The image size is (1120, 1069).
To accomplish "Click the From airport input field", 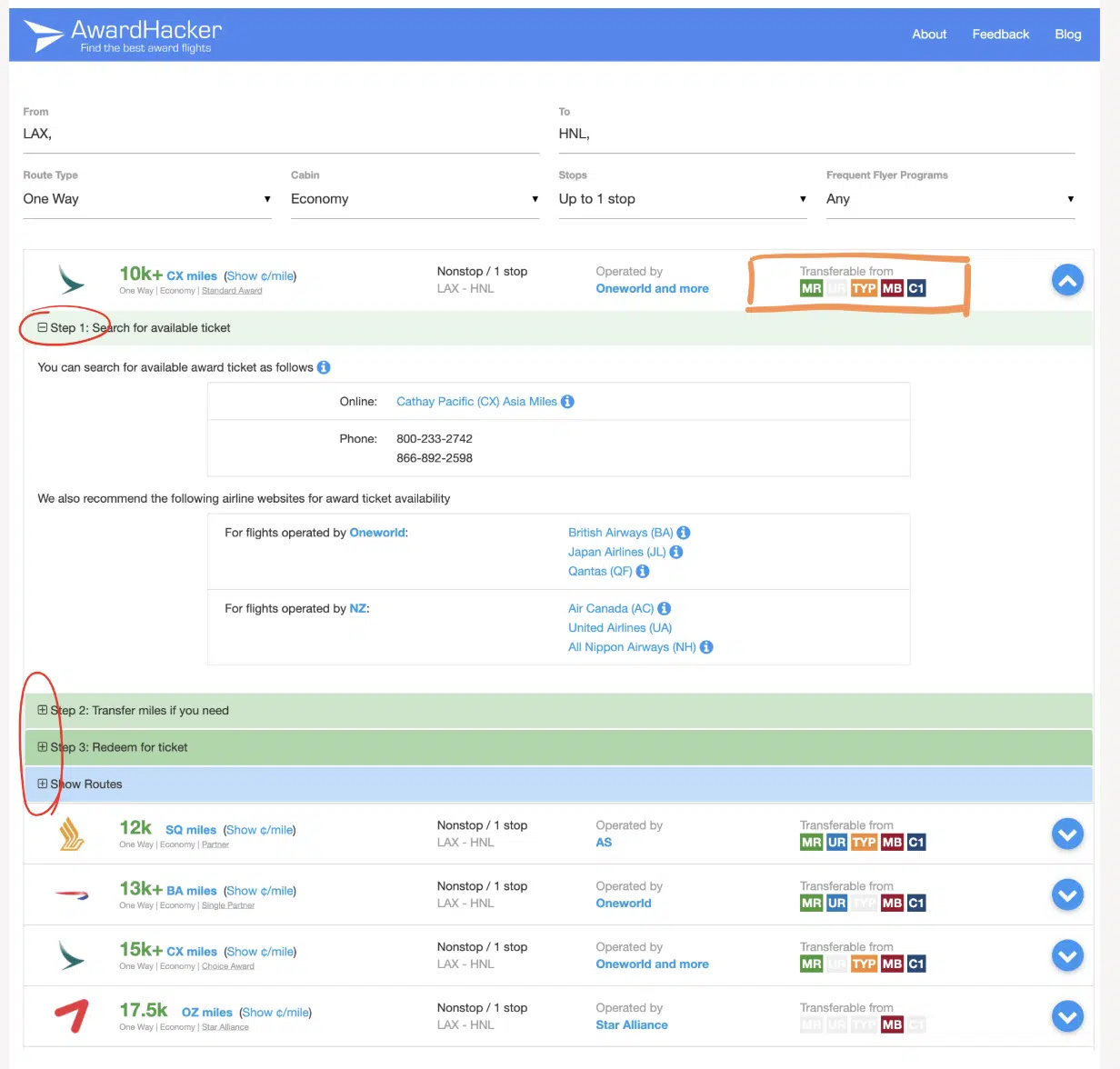I will [280, 135].
